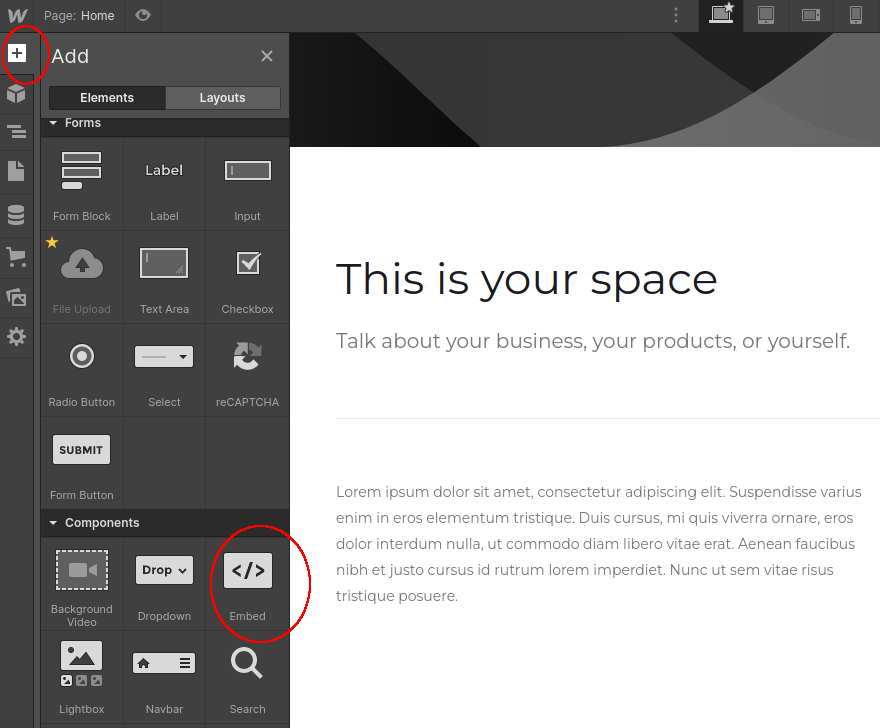Screen dimensions: 880x728
Task: Select the tablet breakpoint preview icon
Action: (766, 16)
